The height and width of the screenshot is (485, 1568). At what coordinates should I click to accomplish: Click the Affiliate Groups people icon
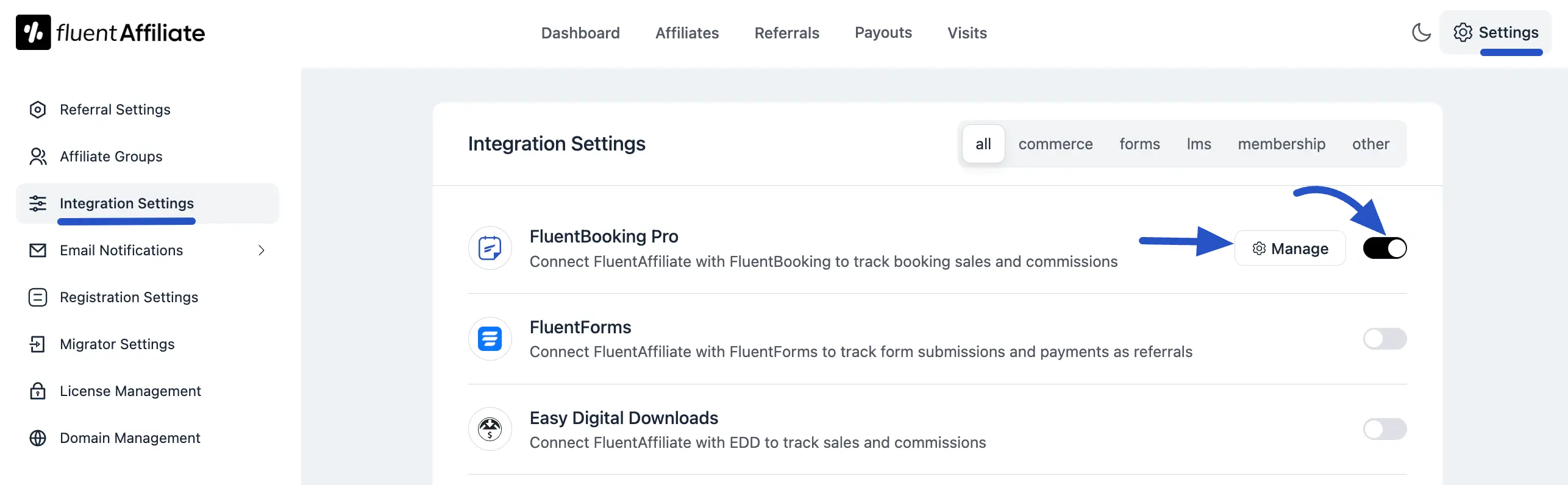[38, 157]
